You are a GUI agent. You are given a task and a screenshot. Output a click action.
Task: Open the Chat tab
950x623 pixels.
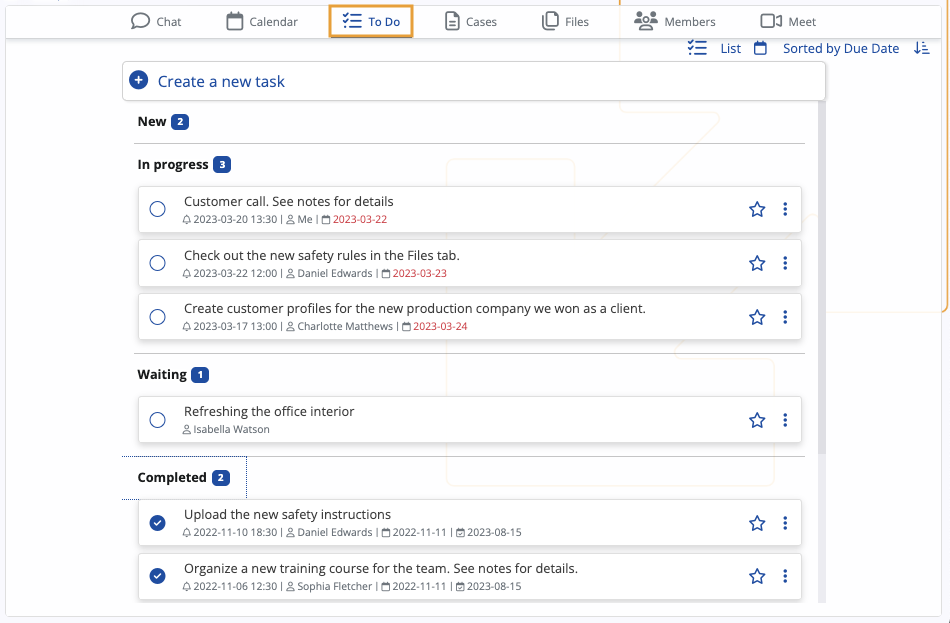click(x=156, y=22)
